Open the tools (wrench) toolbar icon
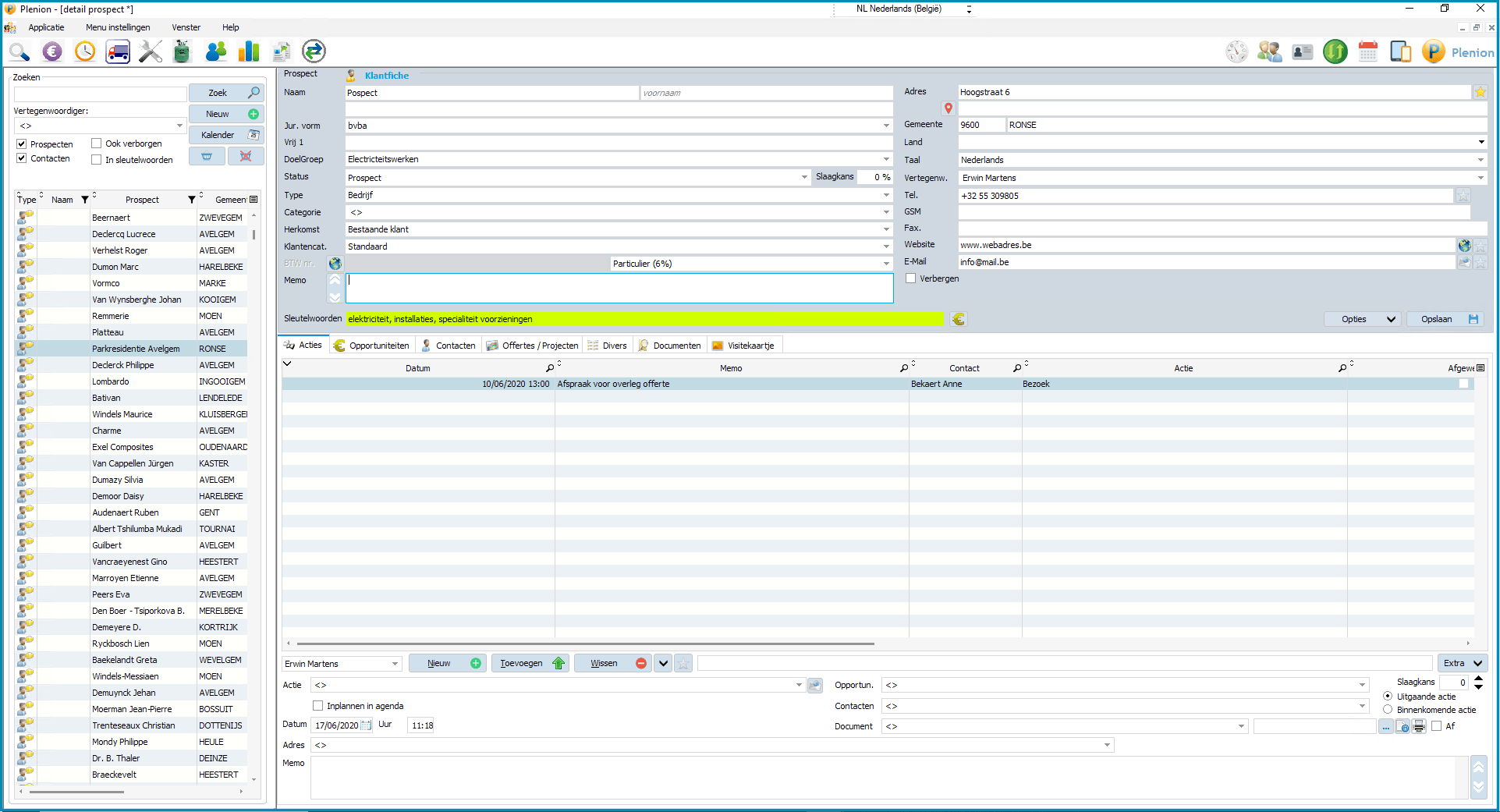Viewport: 1500px width, 812px height. tap(150, 51)
